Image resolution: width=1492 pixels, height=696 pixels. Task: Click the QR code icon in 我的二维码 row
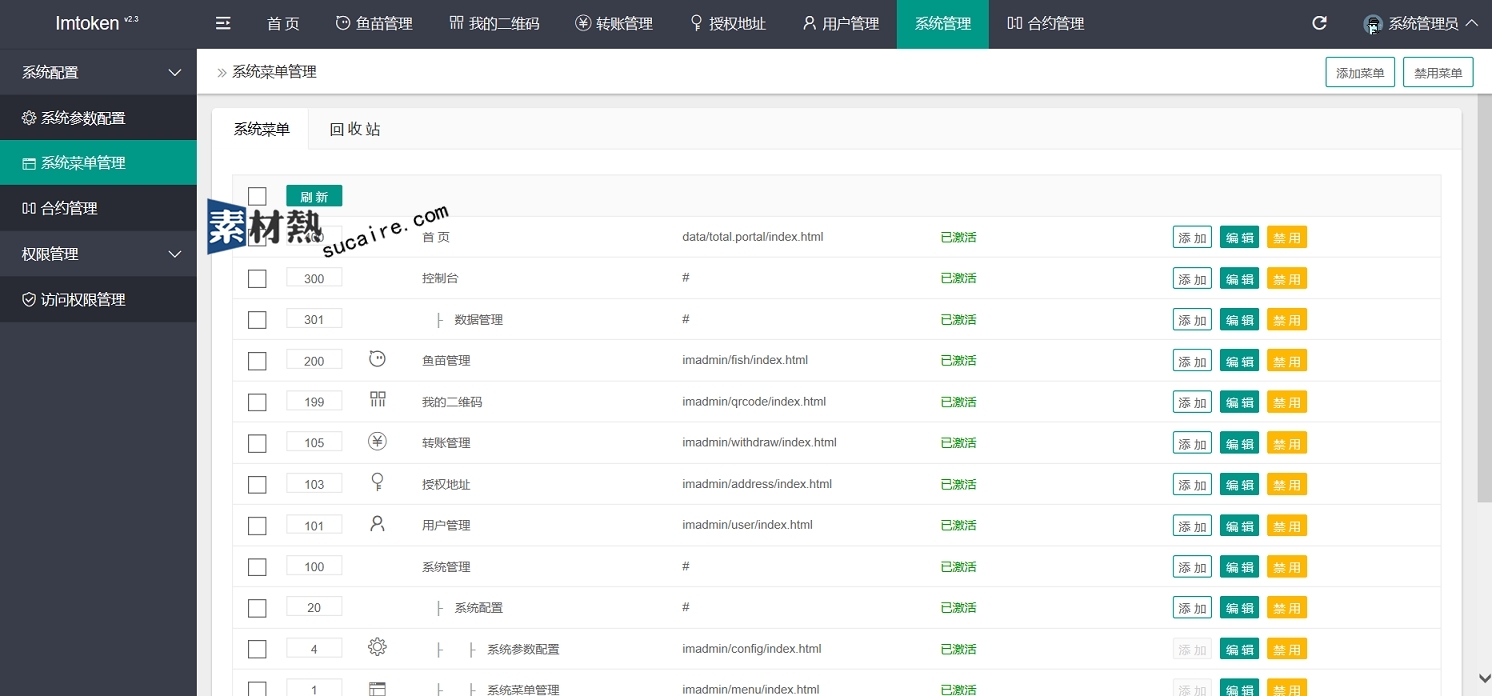377,400
